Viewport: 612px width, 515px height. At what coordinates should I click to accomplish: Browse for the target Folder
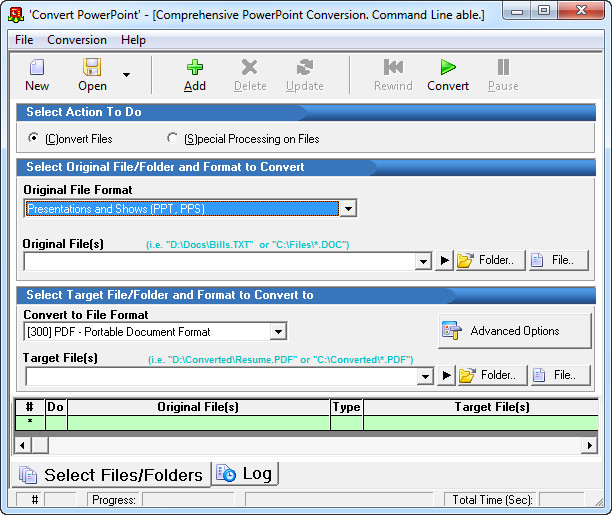493,376
